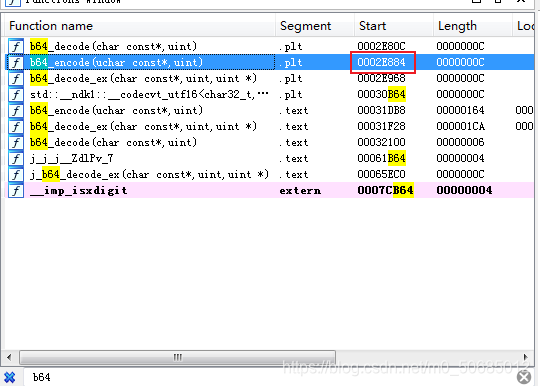Select the j_b64_decode_ex function name

coord(149,175)
